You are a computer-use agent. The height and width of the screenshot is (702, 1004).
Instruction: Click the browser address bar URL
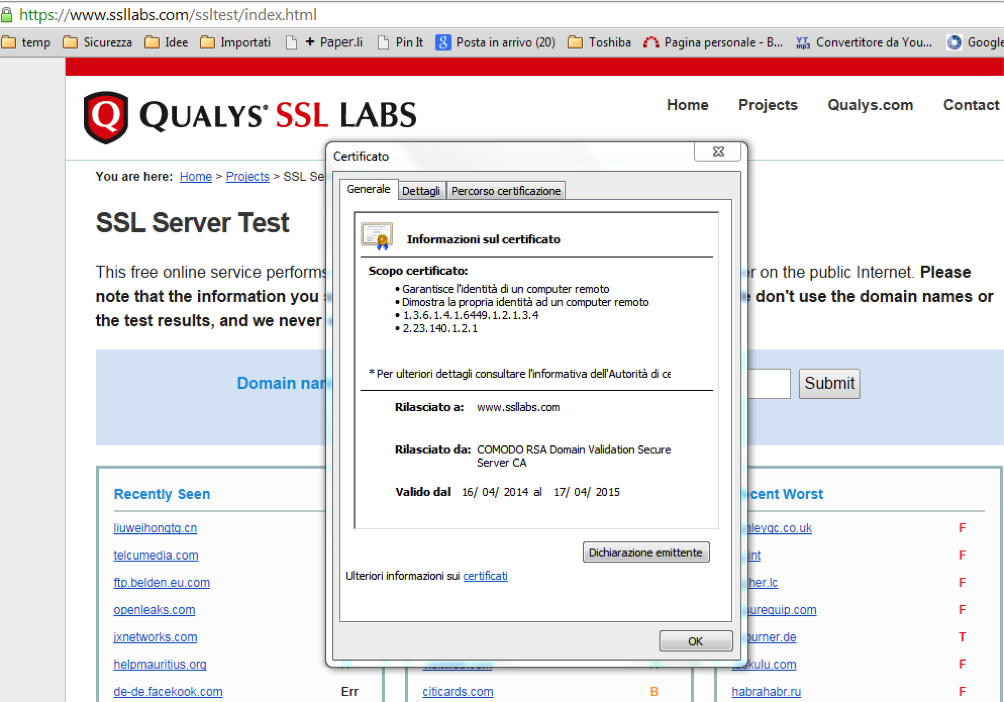pos(168,15)
